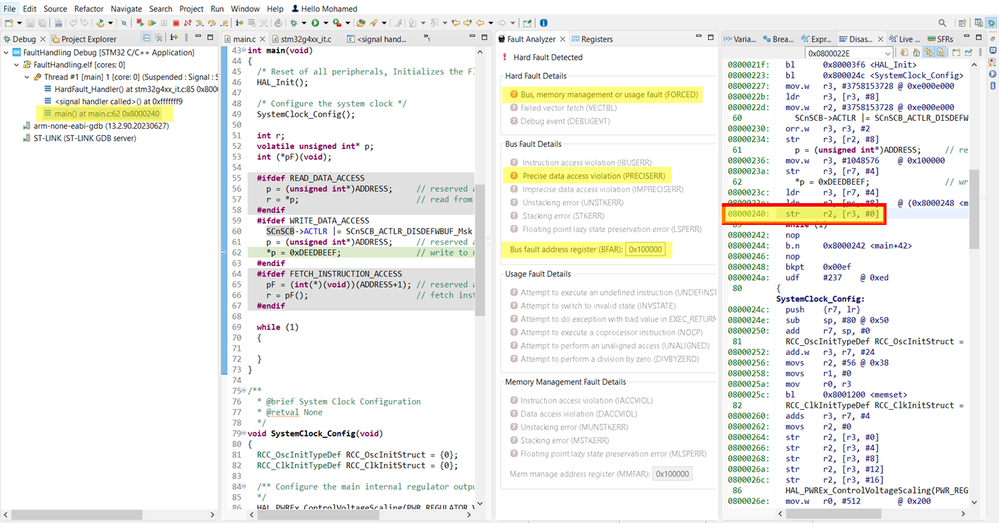
Task: Select HardFault_Handler() stack frame
Action: pyautogui.click(x=131, y=89)
